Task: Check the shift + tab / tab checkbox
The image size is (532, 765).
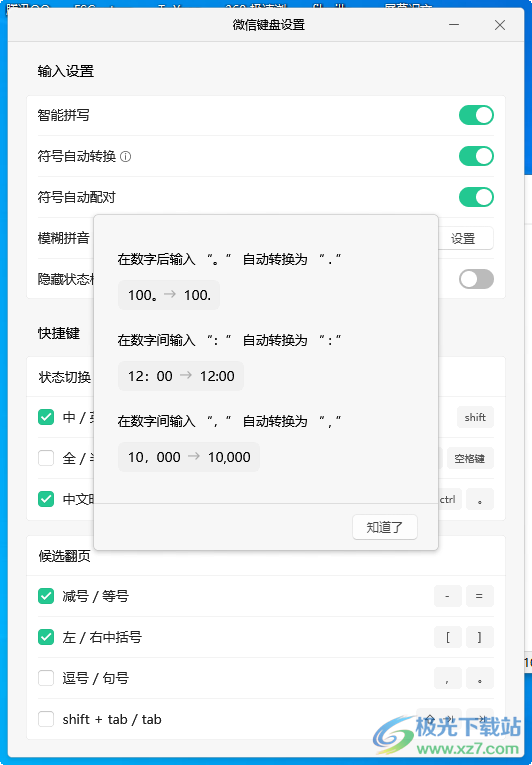Action: pyautogui.click(x=46, y=719)
